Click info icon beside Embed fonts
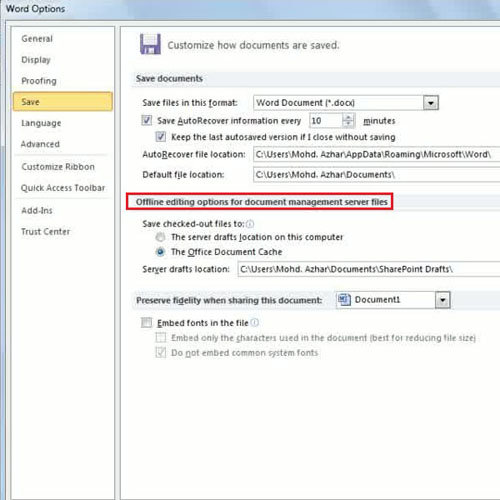The width and height of the screenshot is (500, 500). coord(254,322)
